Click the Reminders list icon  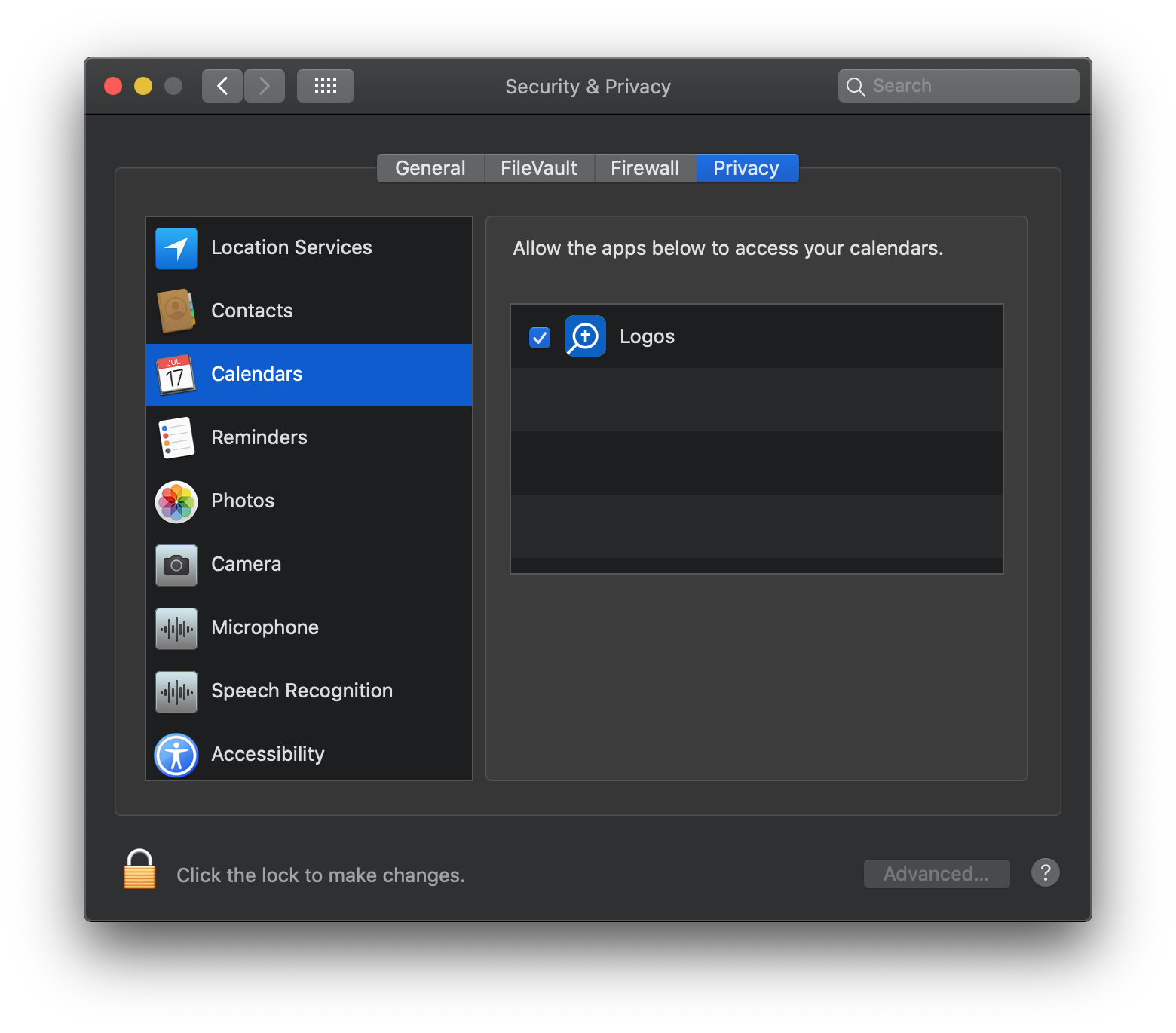tap(176, 438)
